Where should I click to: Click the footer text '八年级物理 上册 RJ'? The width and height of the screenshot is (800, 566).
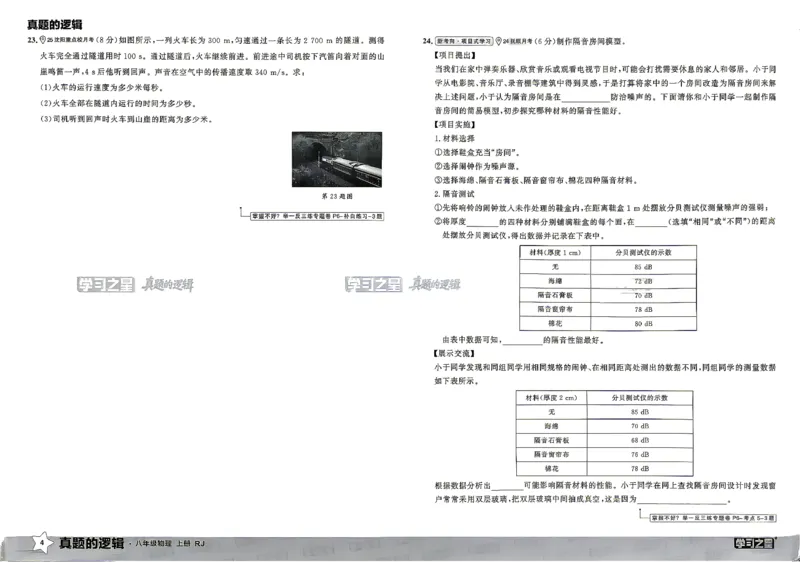click(170, 544)
